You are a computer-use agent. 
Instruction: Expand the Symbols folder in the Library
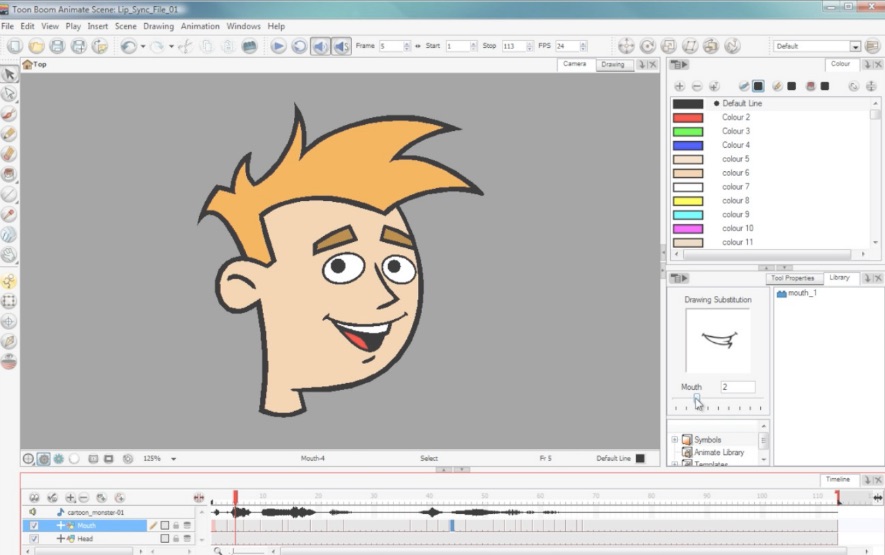pyautogui.click(x=675, y=440)
